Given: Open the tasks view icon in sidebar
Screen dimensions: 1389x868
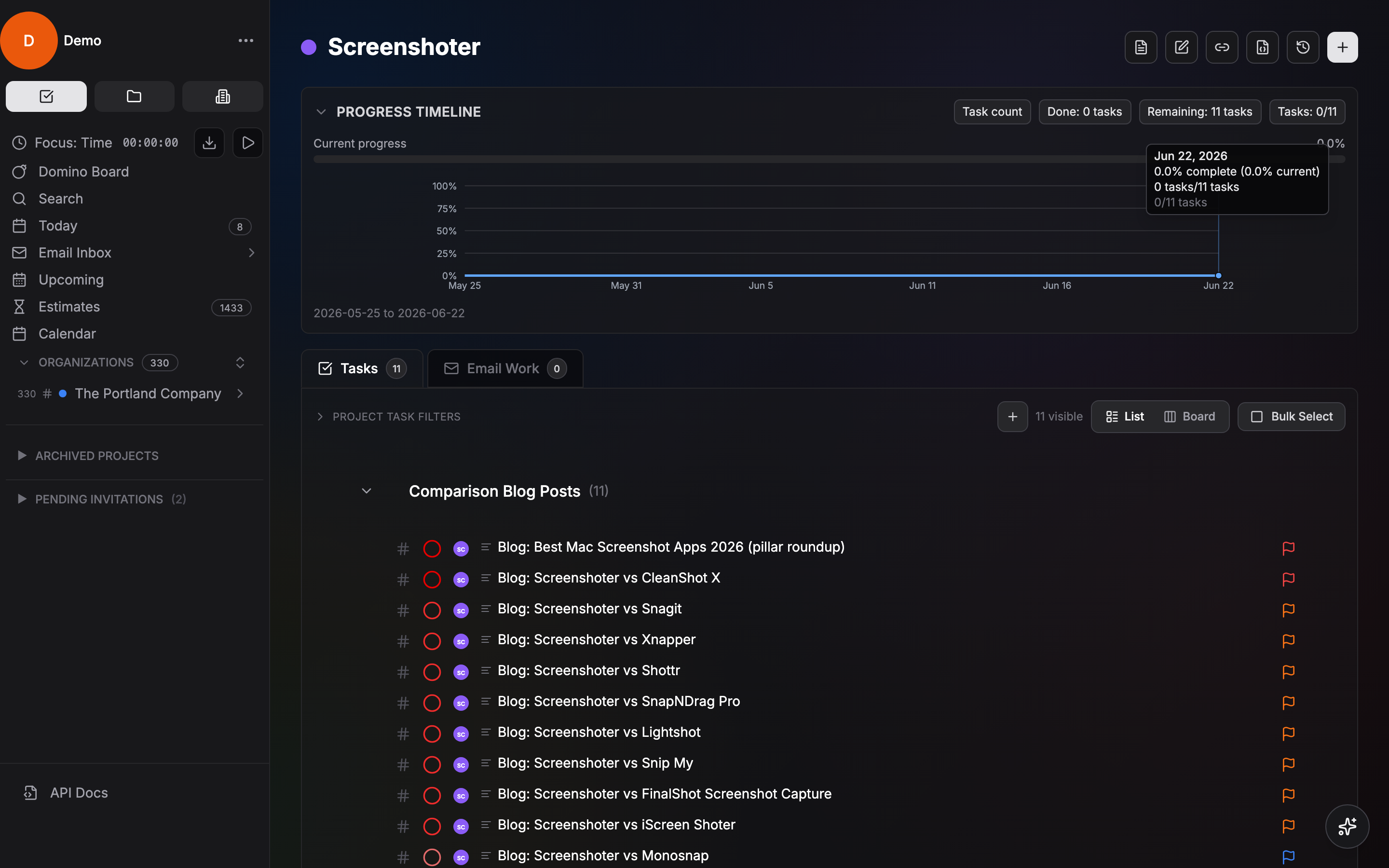Looking at the screenshot, I should click(46, 96).
